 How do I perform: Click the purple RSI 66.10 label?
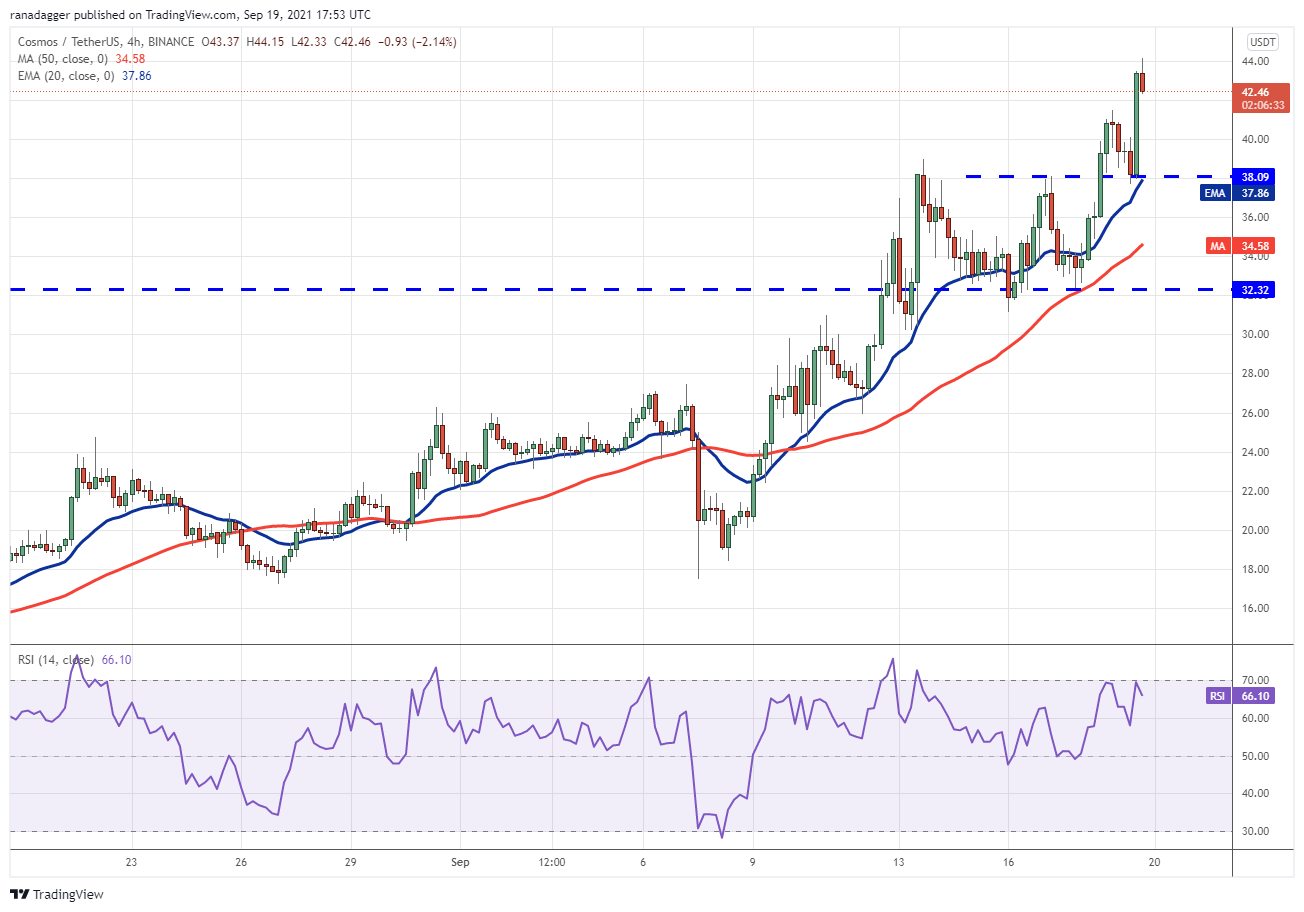tap(1241, 696)
